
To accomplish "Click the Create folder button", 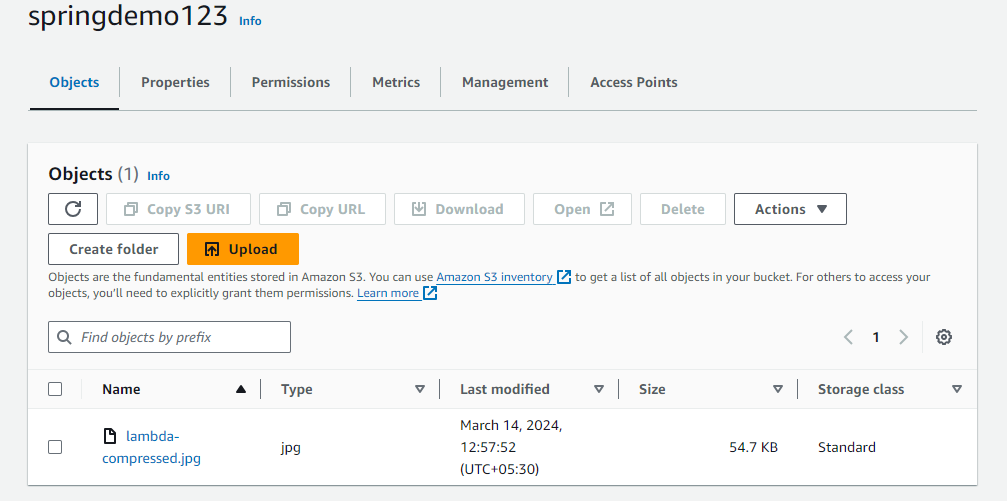I will pyautogui.click(x=113, y=249).
